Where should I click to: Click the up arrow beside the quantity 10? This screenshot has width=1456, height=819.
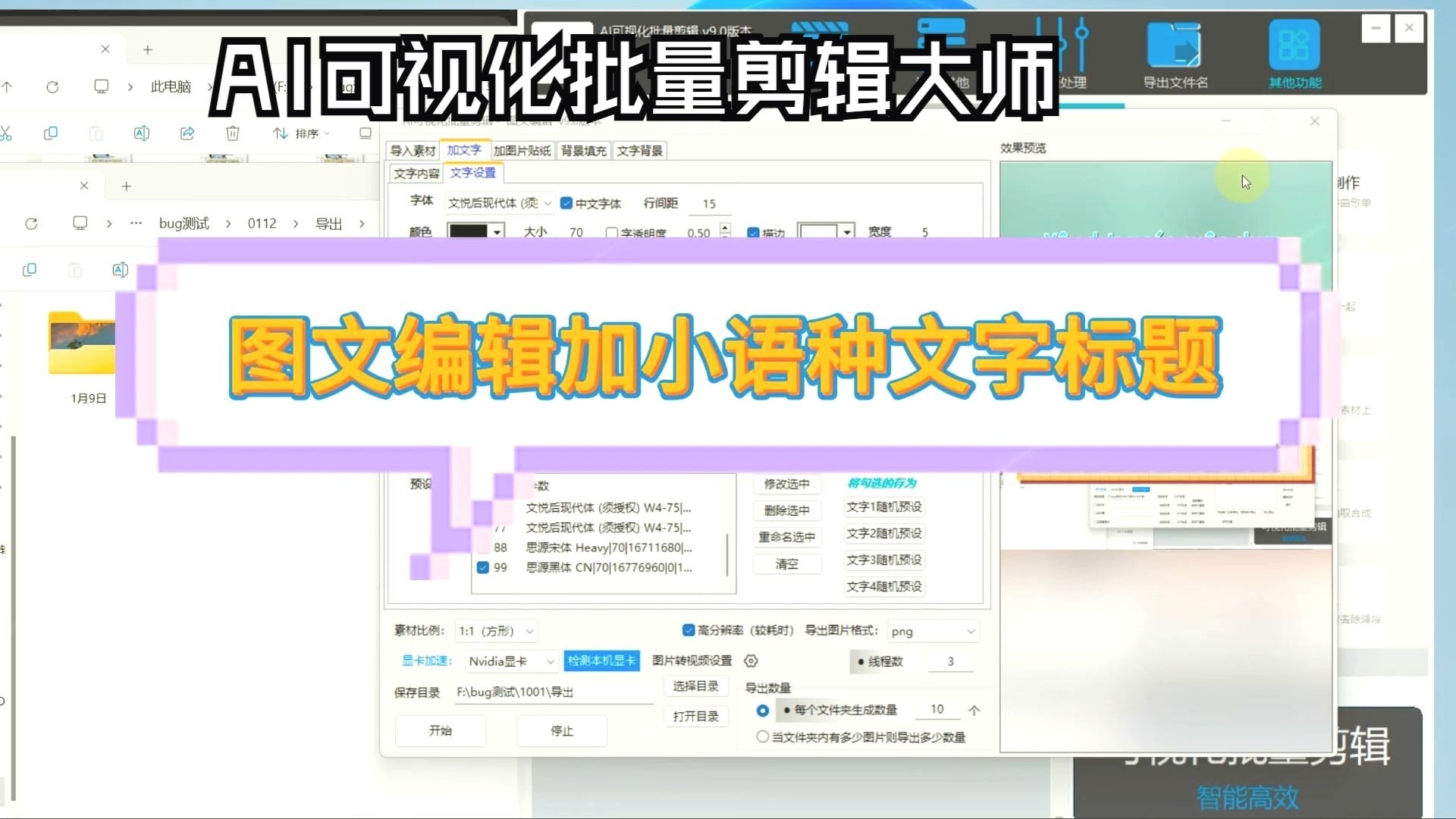[x=974, y=711]
